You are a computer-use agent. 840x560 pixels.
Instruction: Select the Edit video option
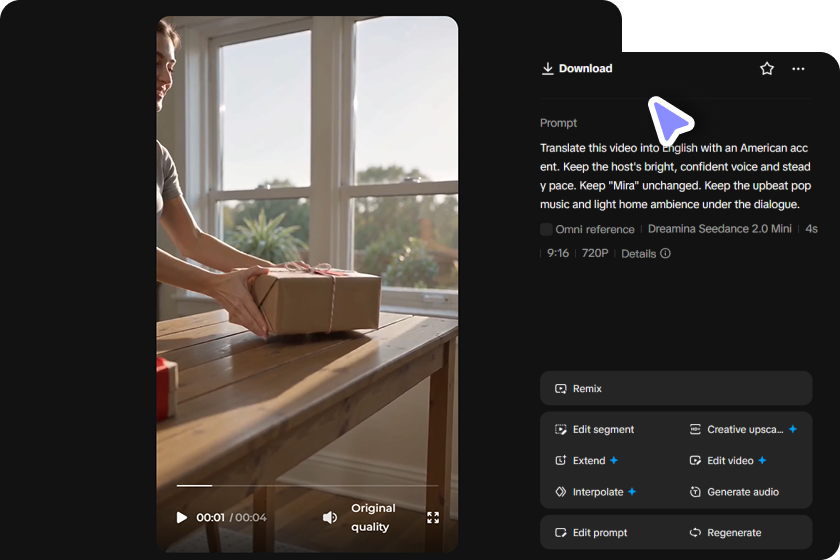coord(728,460)
